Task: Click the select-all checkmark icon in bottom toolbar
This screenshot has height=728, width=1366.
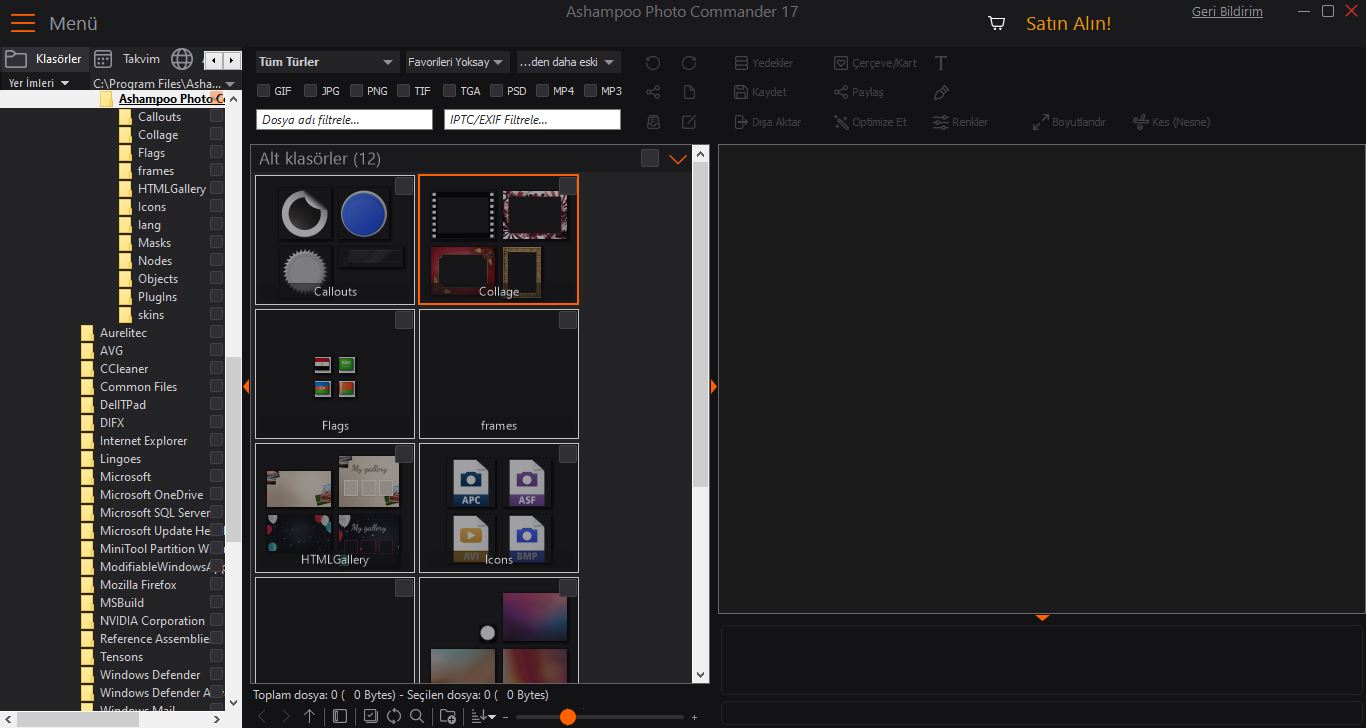Action: click(370, 716)
